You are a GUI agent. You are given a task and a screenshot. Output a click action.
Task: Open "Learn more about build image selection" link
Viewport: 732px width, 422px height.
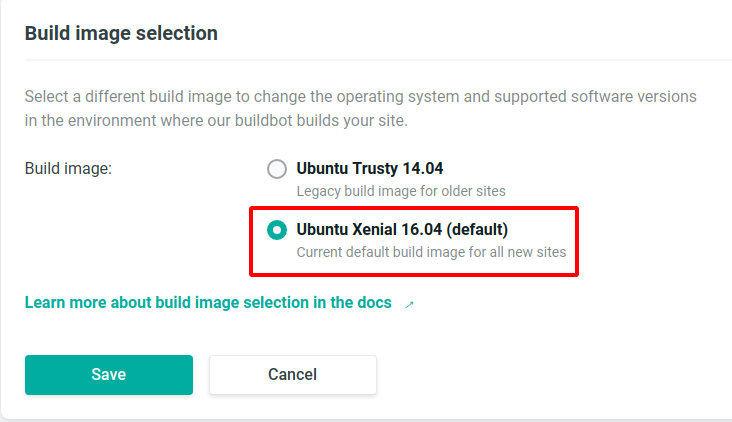pyautogui.click(x=208, y=302)
